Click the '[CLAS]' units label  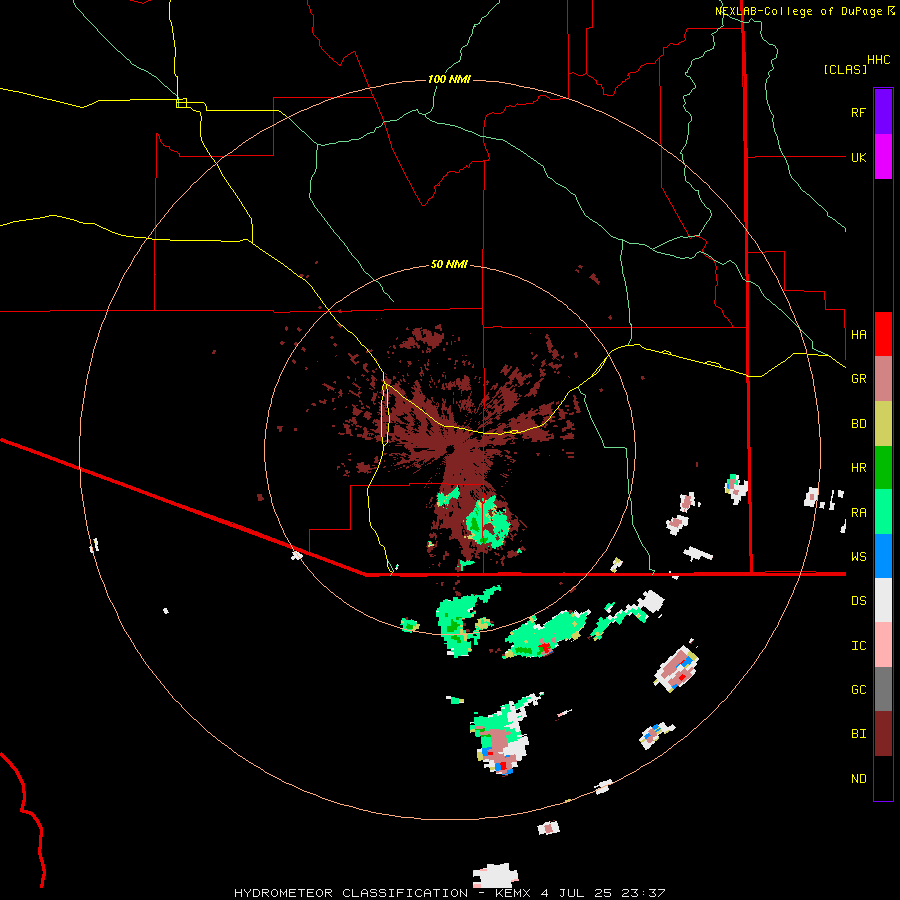(x=845, y=70)
